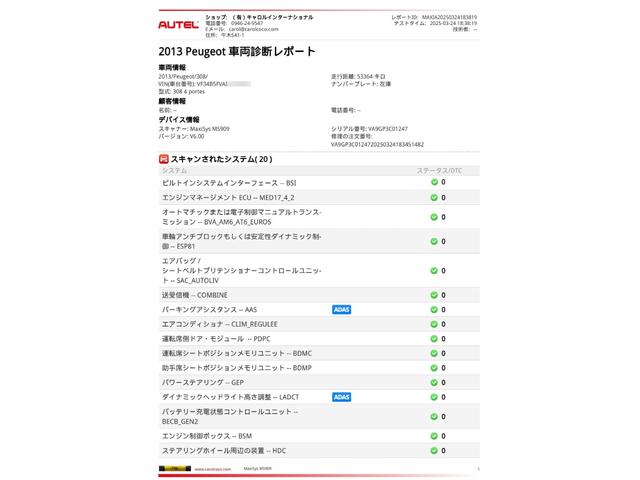Image resolution: width=640 pixels, height=480 pixels.
Task: Click the mileage value 53364 キロ
Action: 371,76
